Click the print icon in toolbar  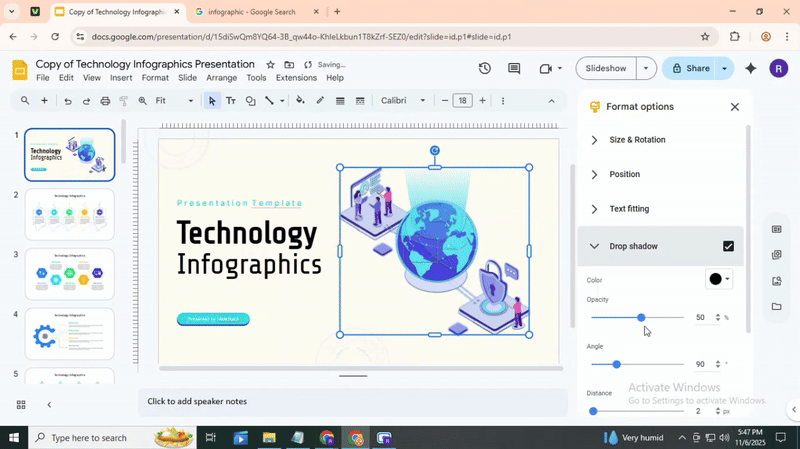click(105, 101)
